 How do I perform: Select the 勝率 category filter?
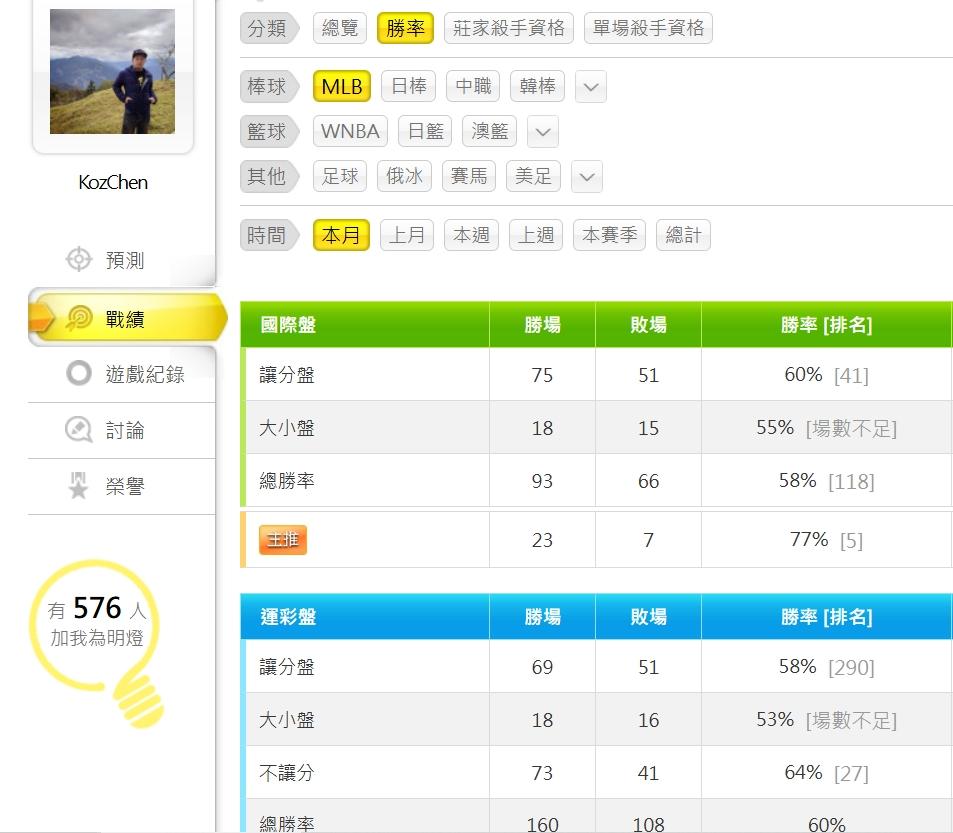(x=405, y=28)
